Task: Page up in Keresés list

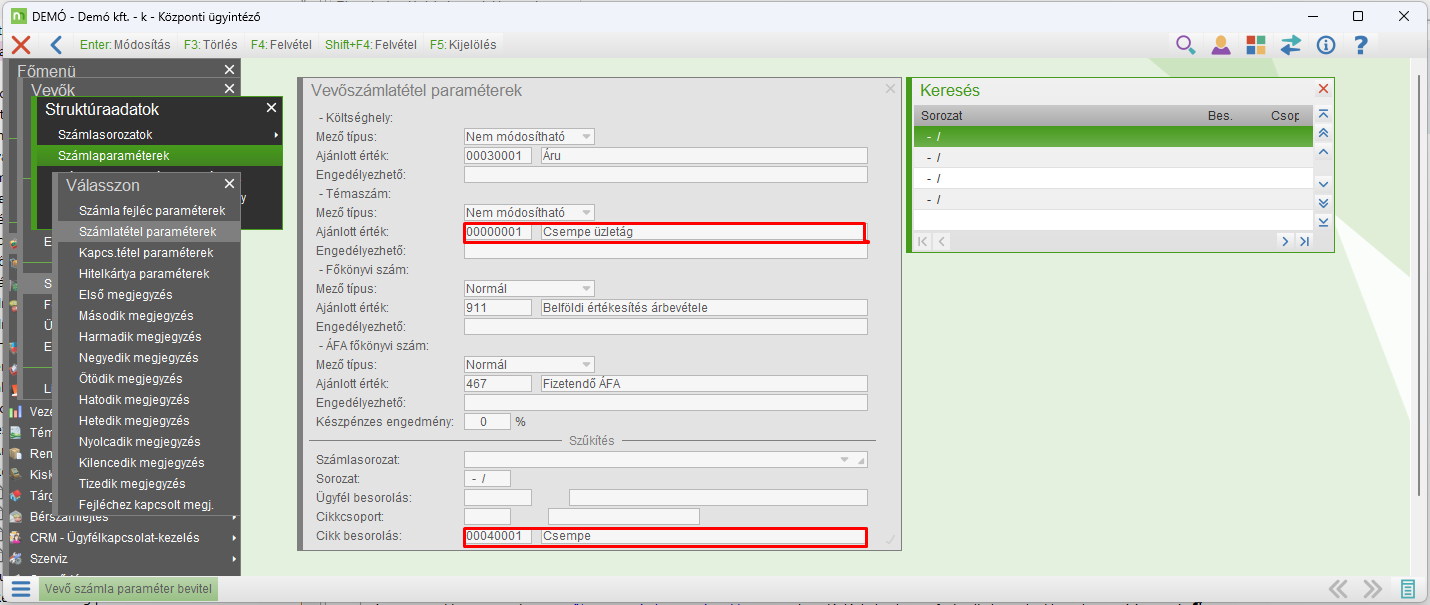Action: [x=1323, y=133]
